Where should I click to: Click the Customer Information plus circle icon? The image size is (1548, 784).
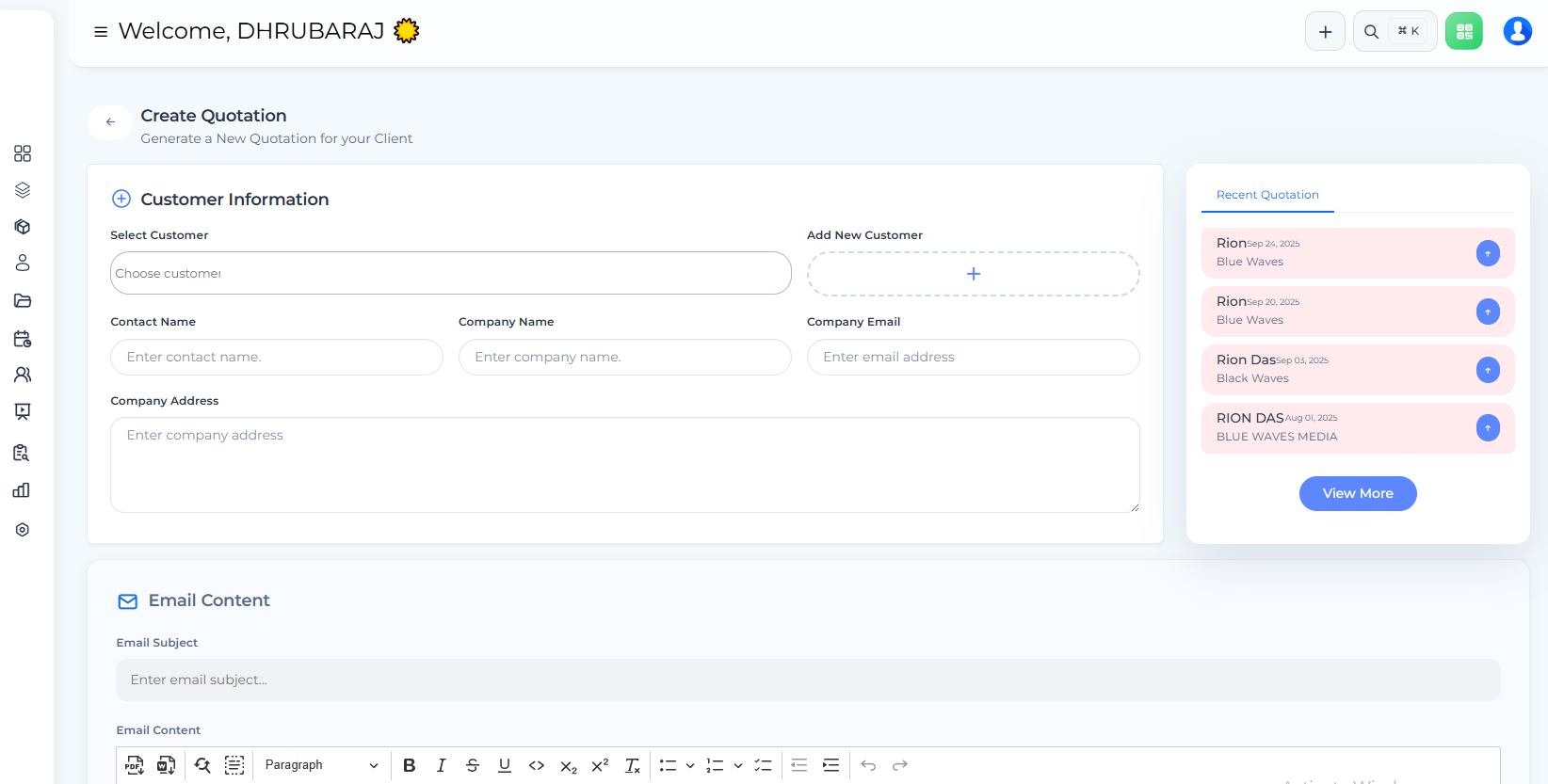(121, 199)
